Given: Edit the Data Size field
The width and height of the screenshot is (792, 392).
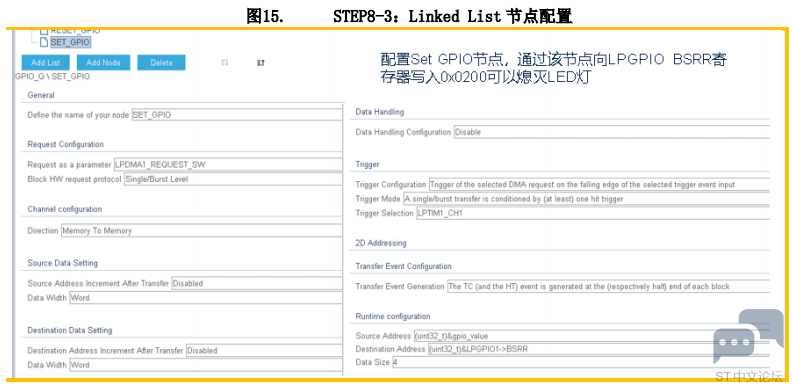Looking at the screenshot, I should coord(581,362).
